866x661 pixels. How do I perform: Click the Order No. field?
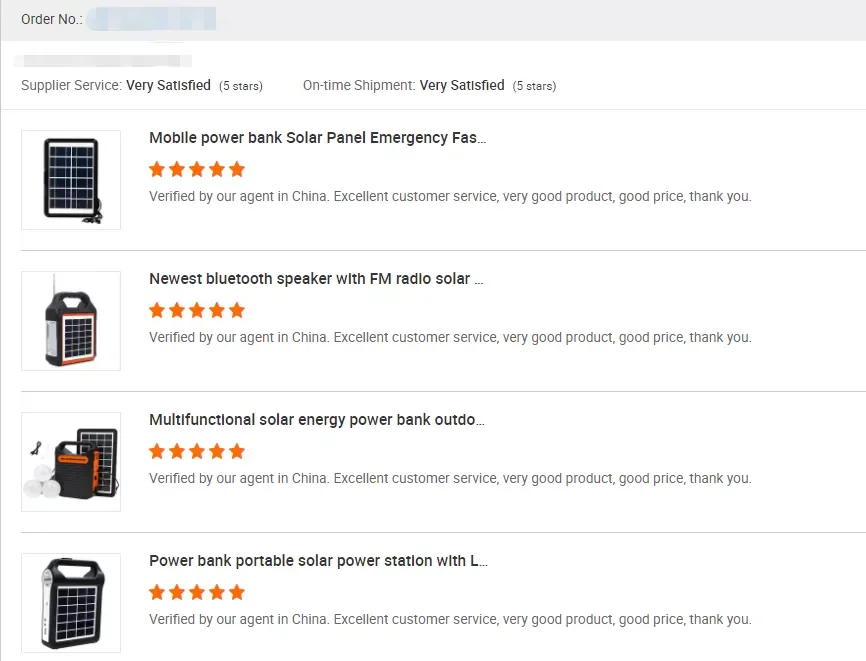[x=150, y=19]
